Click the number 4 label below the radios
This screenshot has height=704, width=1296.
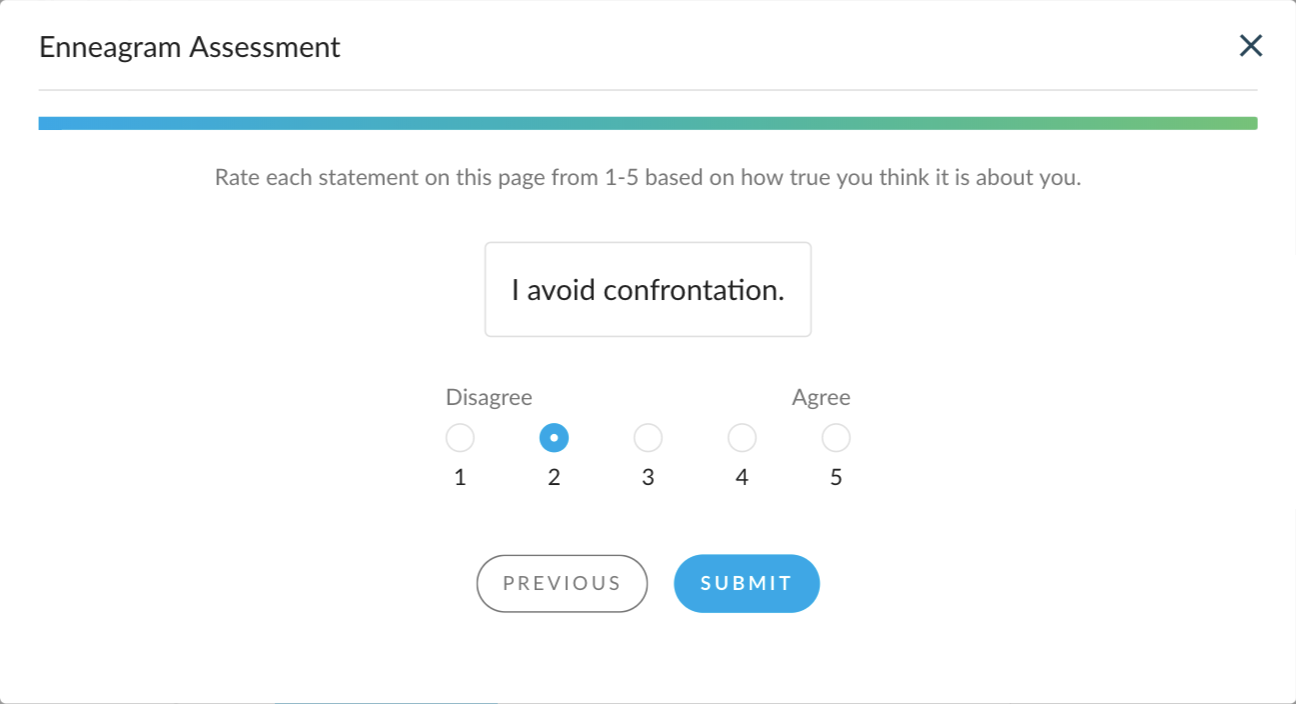click(x=742, y=478)
